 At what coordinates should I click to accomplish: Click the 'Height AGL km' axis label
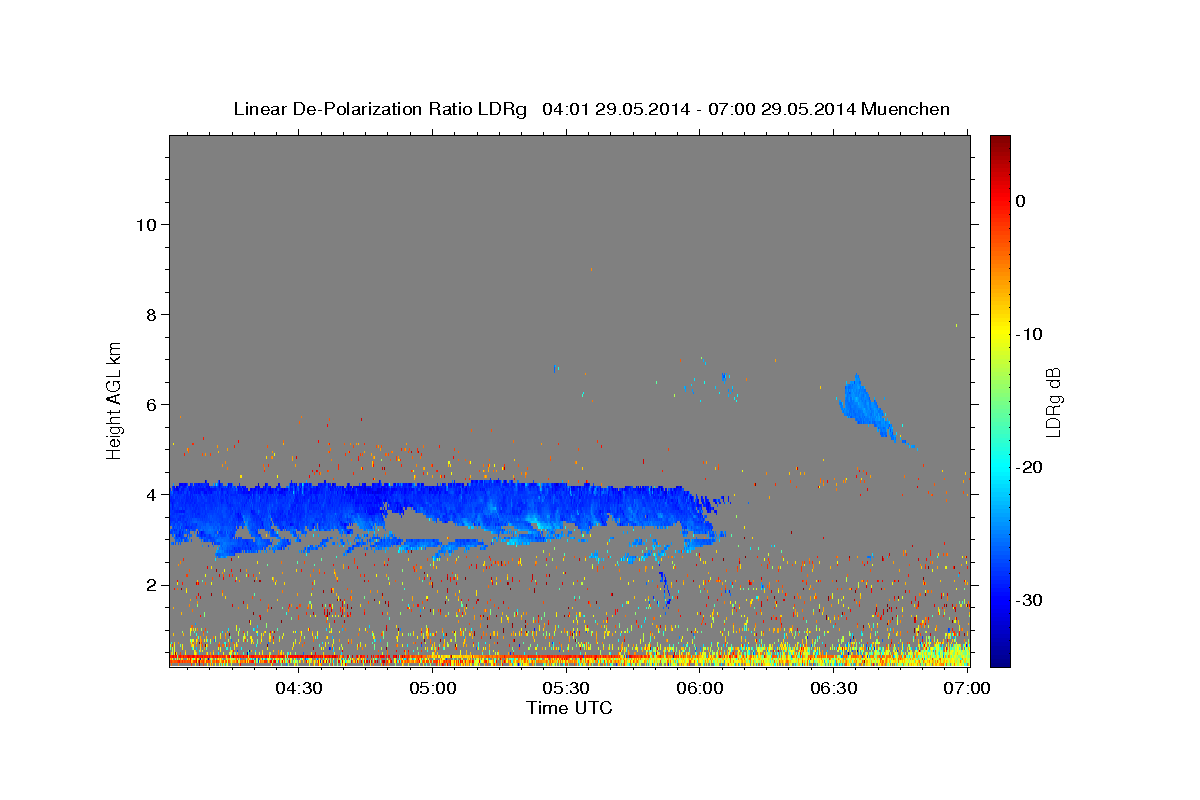tap(114, 399)
